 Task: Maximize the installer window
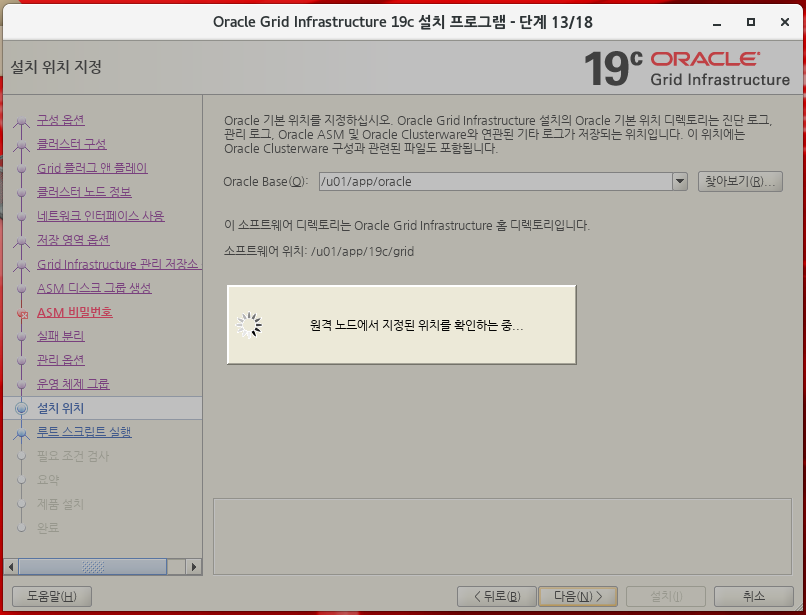pyautogui.click(x=751, y=22)
